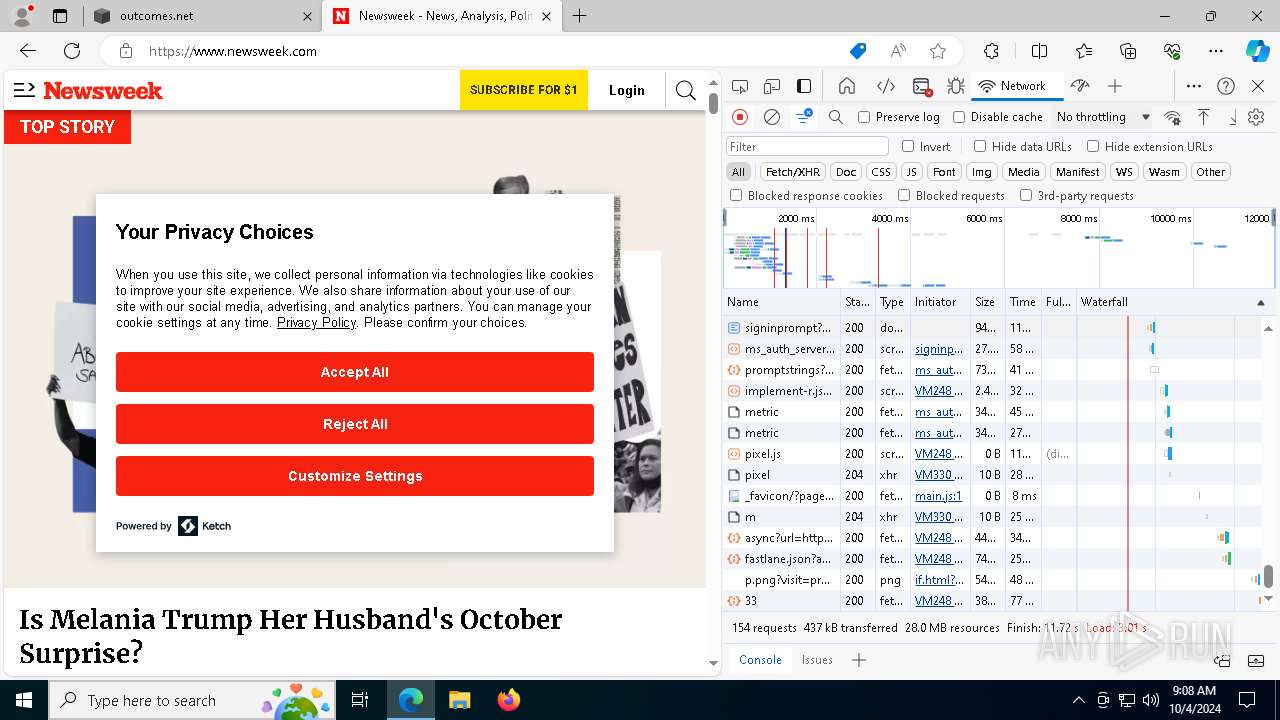
Task: Check the Invert filter checkbox
Action: (908, 146)
